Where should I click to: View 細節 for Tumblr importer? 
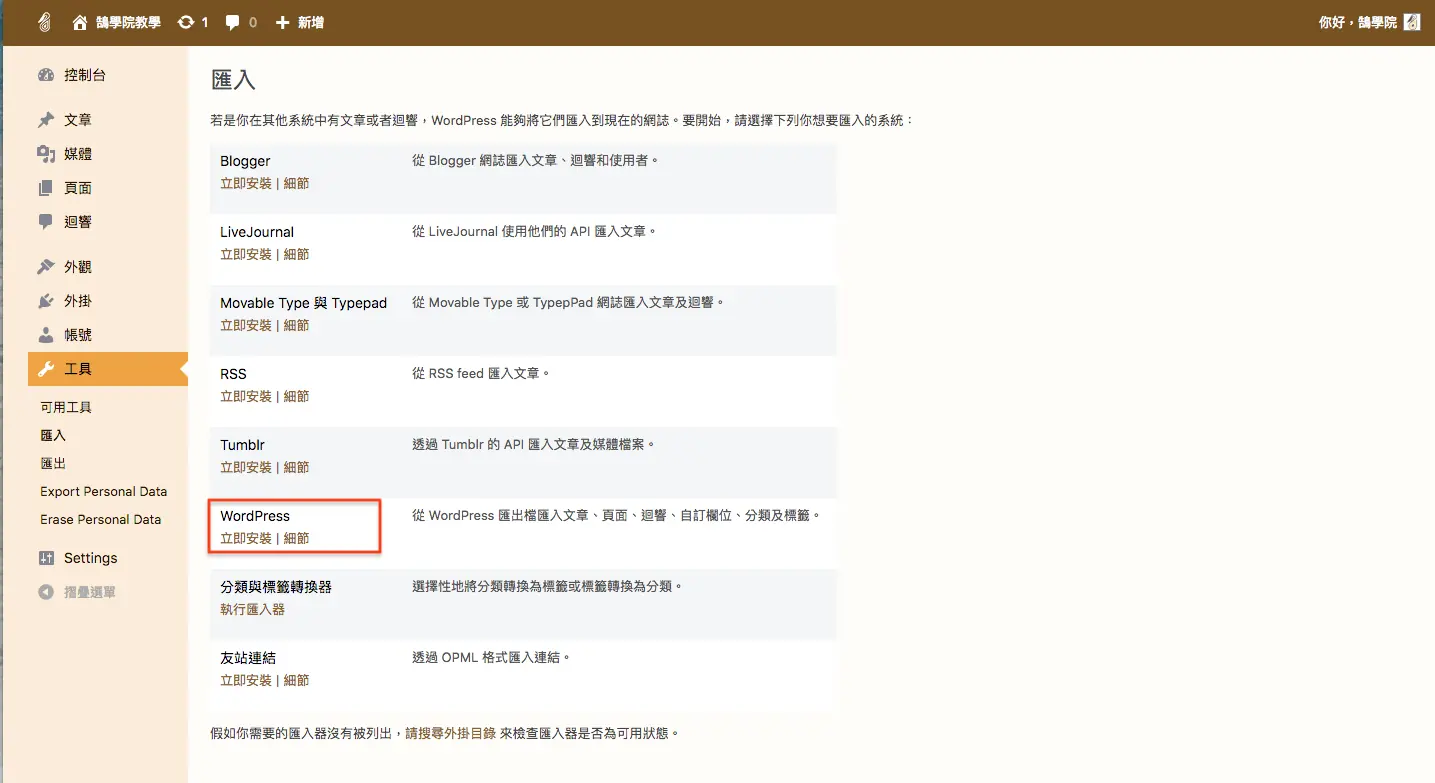297,468
